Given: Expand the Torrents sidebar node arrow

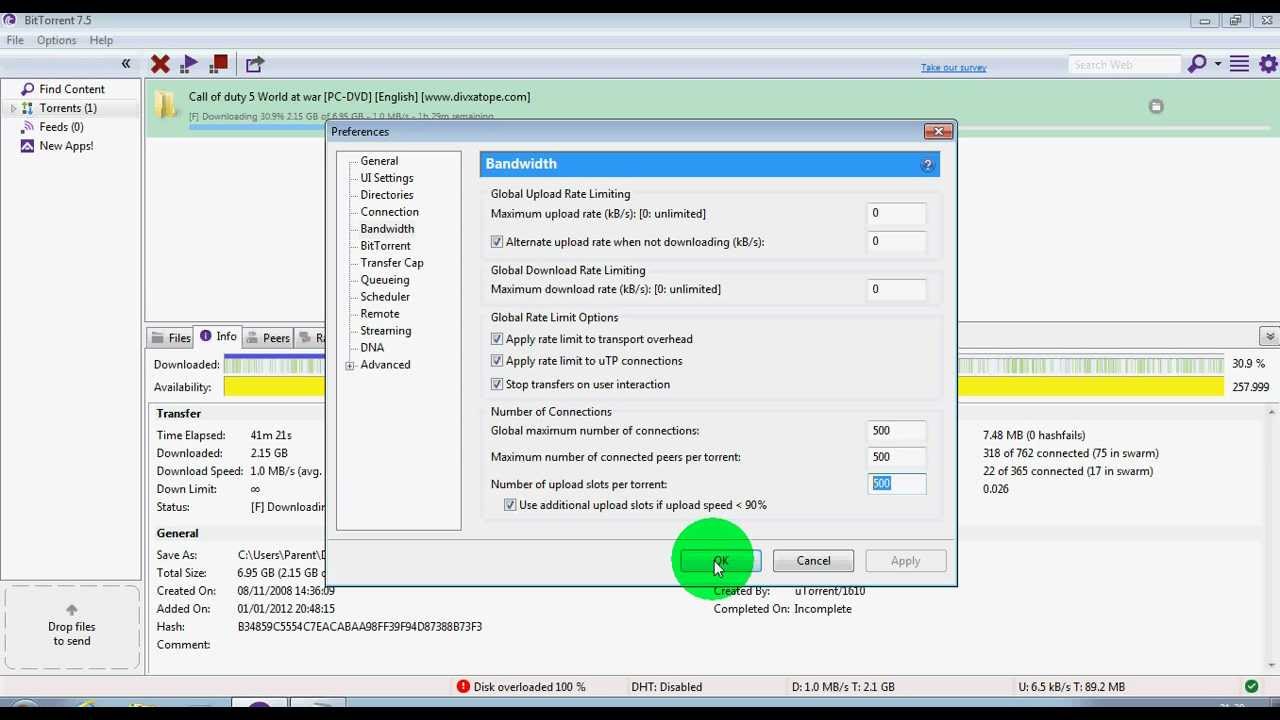Looking at the screenshot, I should (x=13, y=108).
